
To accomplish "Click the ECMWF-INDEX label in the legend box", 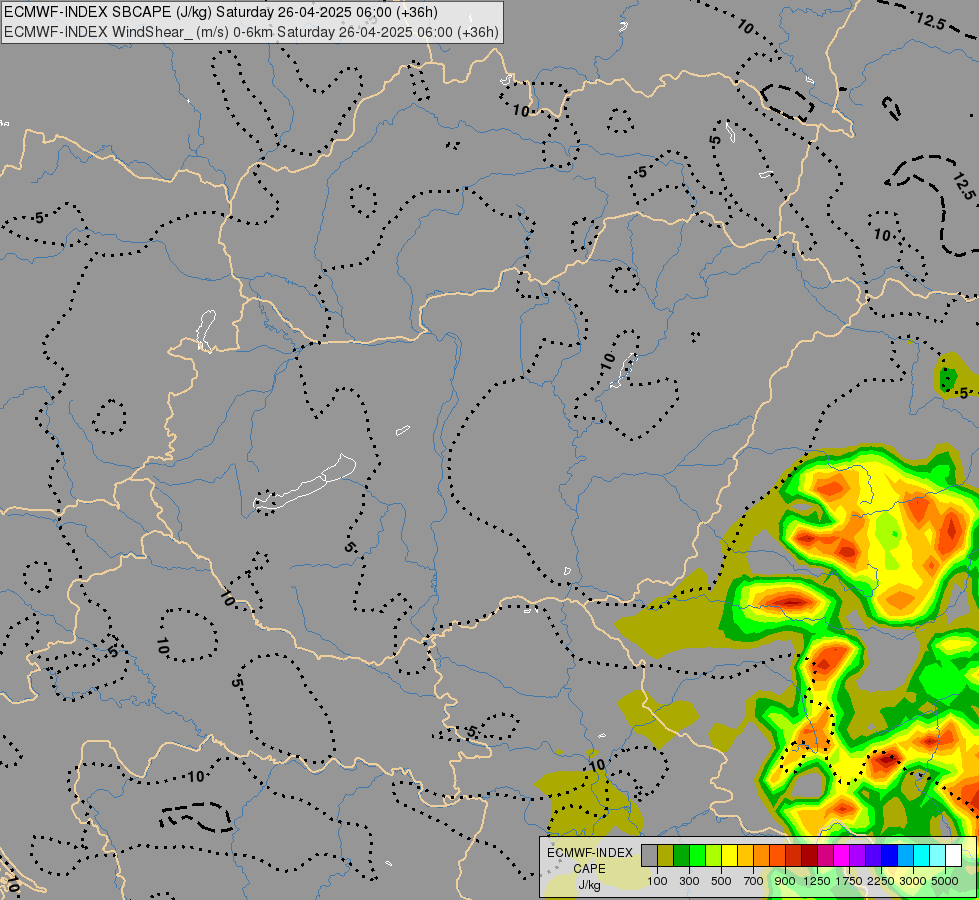I will click(589, 853).
